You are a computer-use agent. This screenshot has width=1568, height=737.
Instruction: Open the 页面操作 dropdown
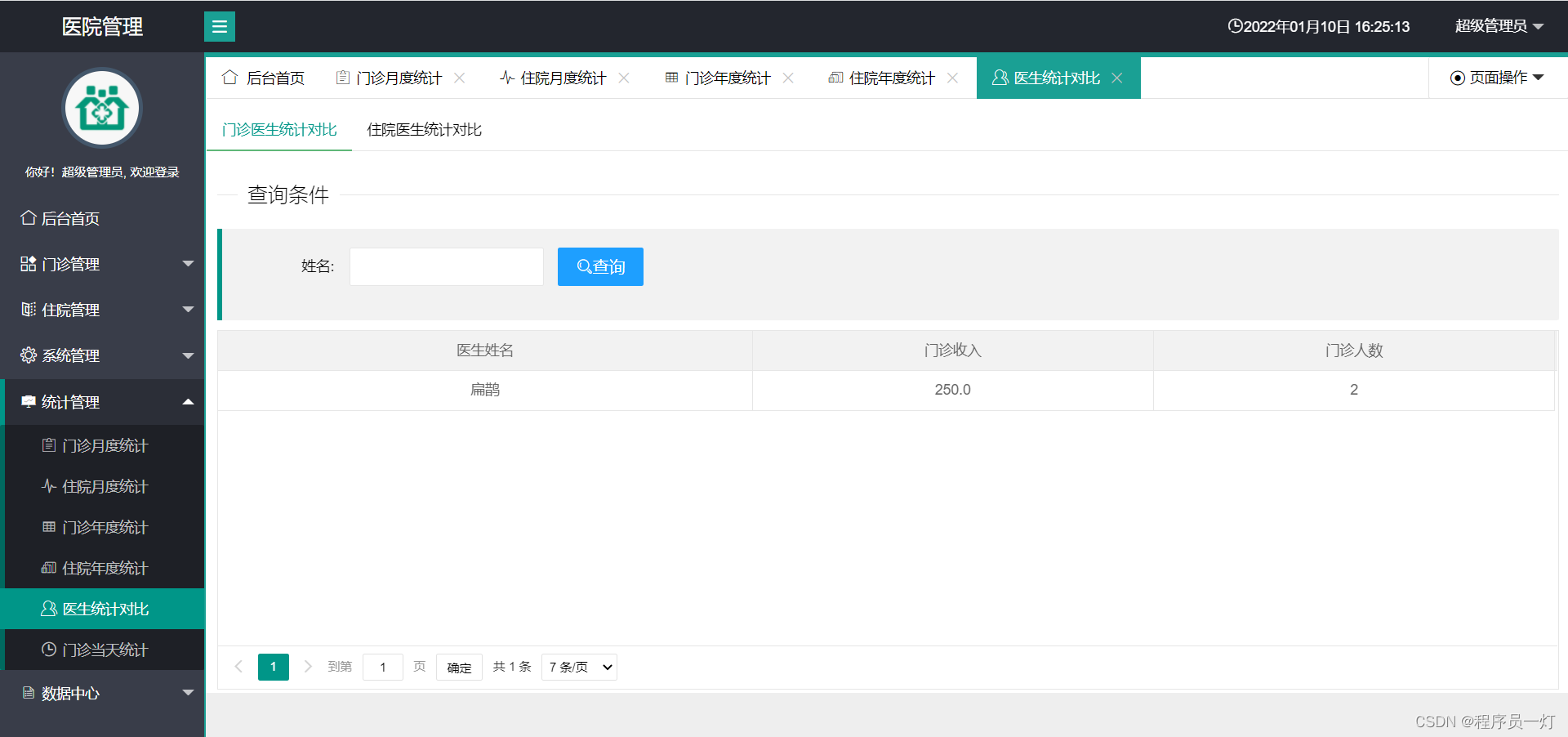pos(1497,78)
